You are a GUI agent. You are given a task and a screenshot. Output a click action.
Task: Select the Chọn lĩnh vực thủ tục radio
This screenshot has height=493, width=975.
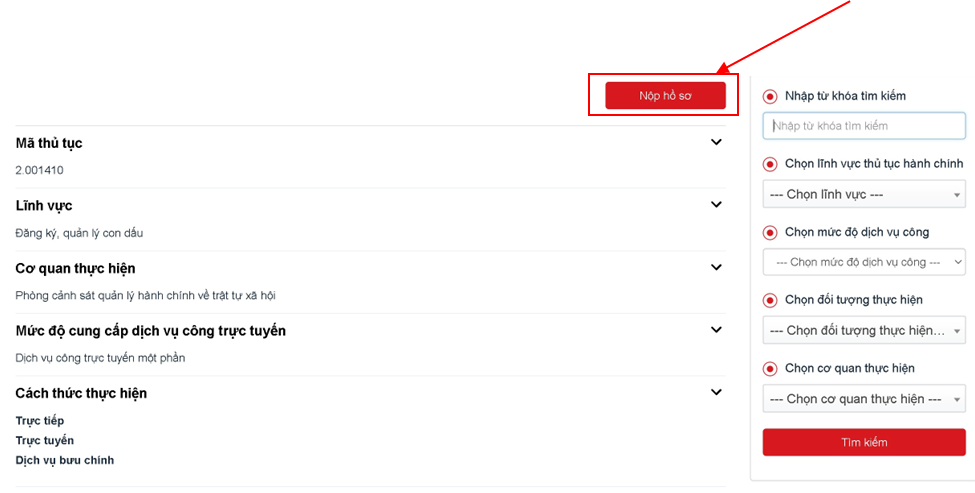coord(770,164)
